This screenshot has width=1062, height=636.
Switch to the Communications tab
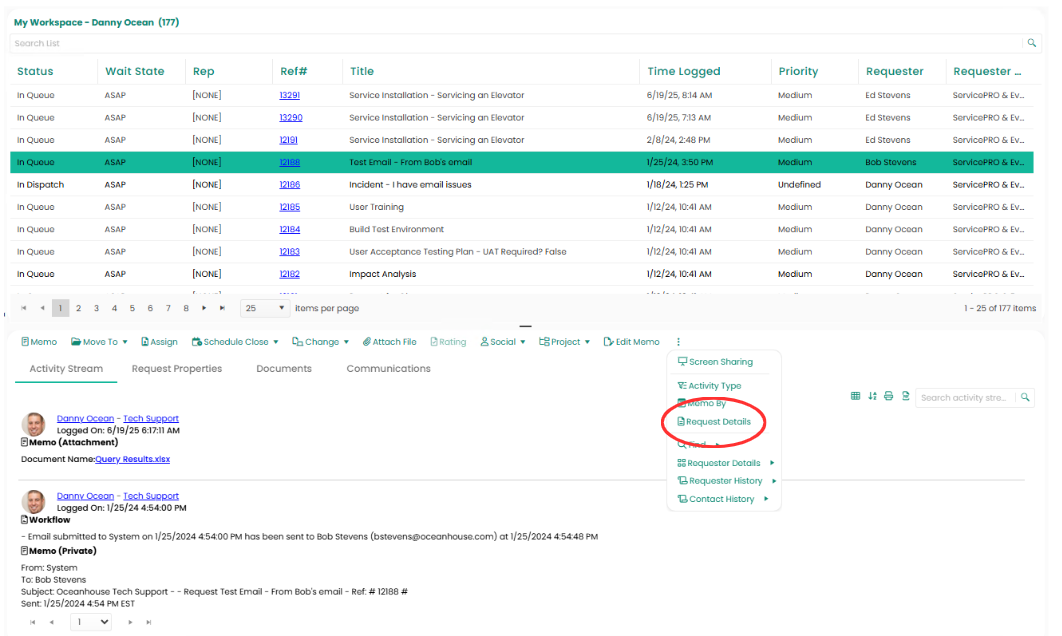(x=388, y=368)
